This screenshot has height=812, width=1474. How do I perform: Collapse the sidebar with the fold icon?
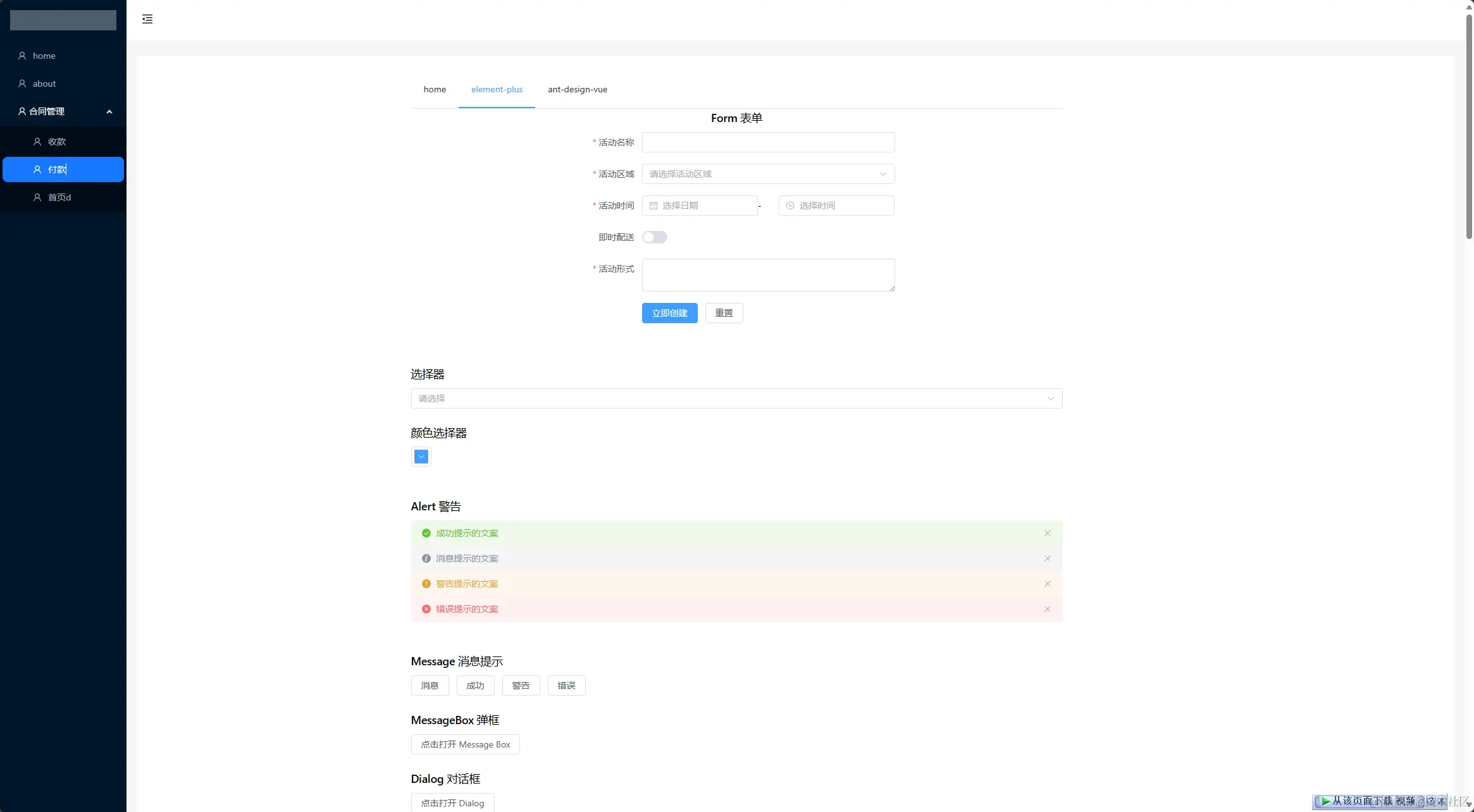[147, 19]
